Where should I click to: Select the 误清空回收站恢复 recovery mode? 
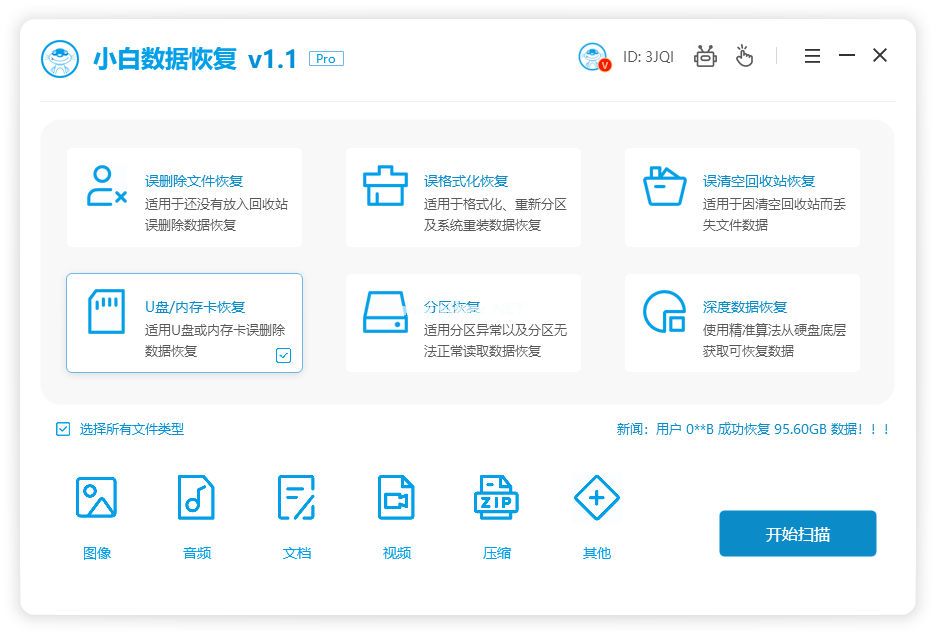pos(742,196)
